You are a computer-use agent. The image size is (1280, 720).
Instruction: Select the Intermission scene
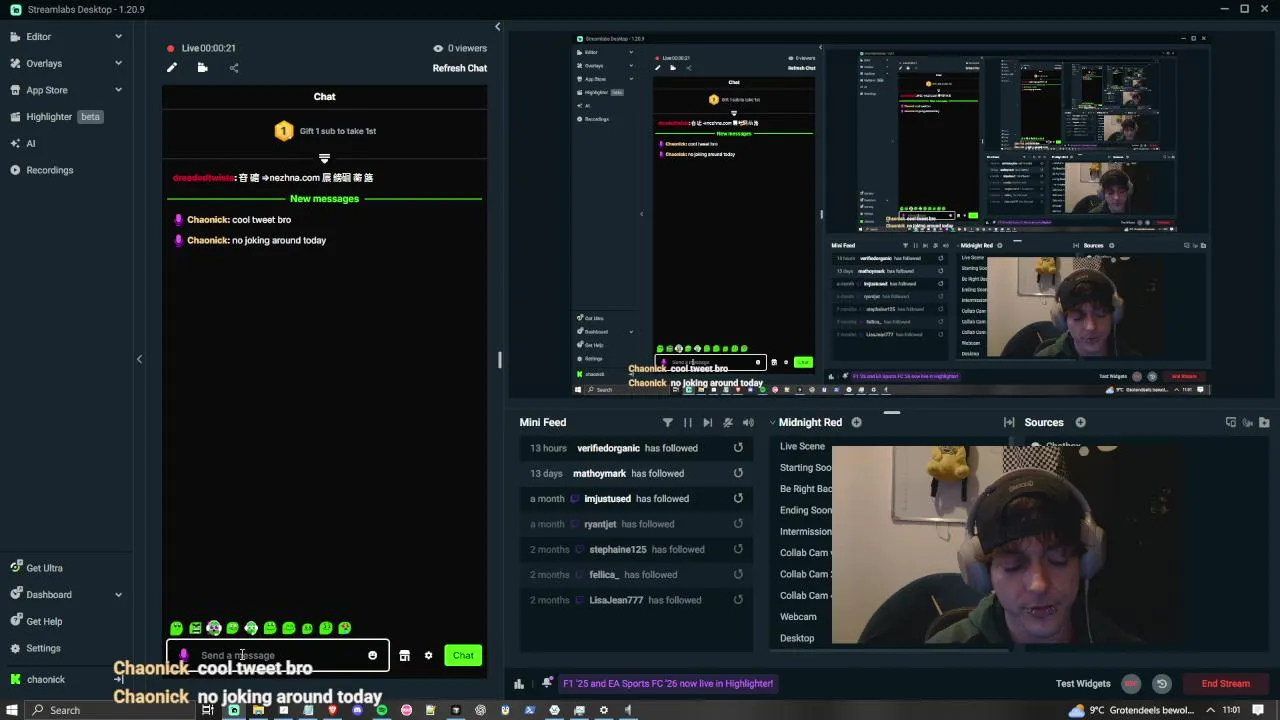point(805,531)
